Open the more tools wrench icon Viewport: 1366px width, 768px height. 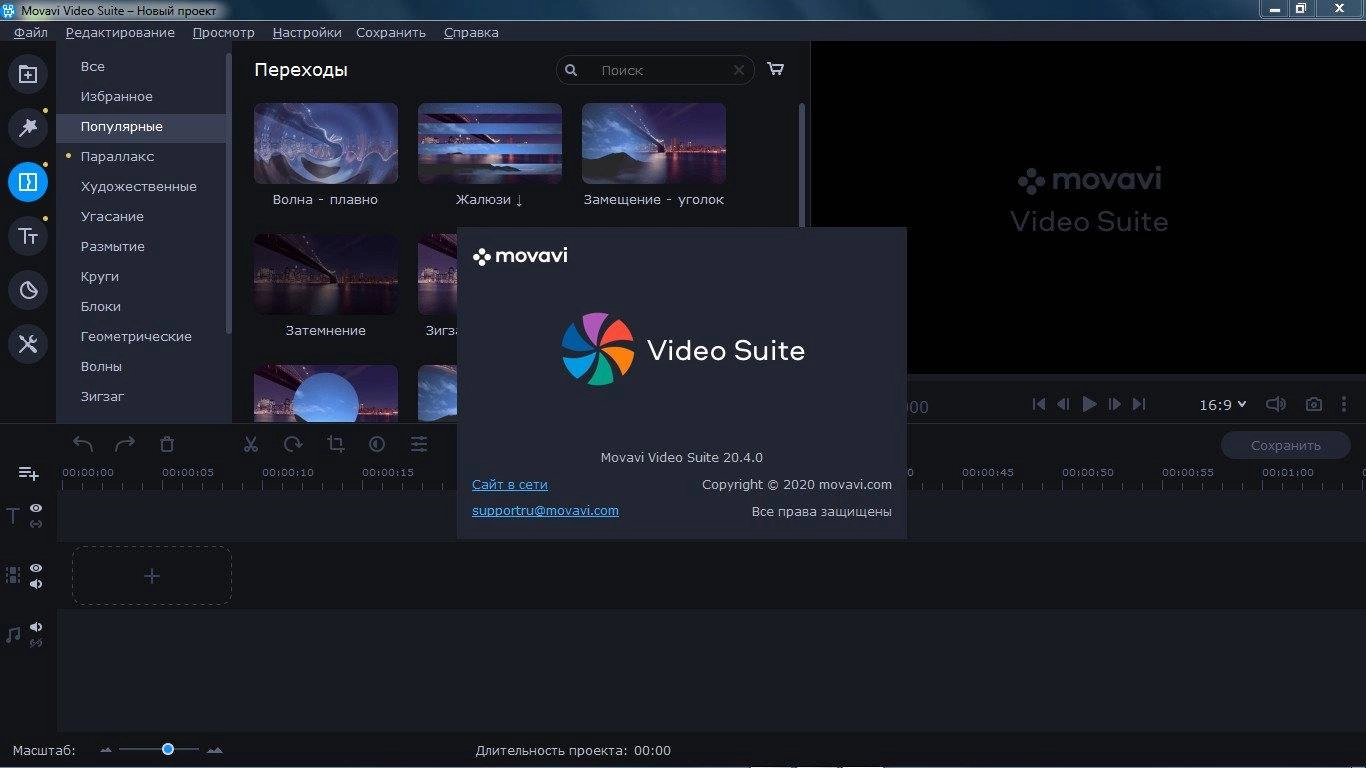(28, 344)
